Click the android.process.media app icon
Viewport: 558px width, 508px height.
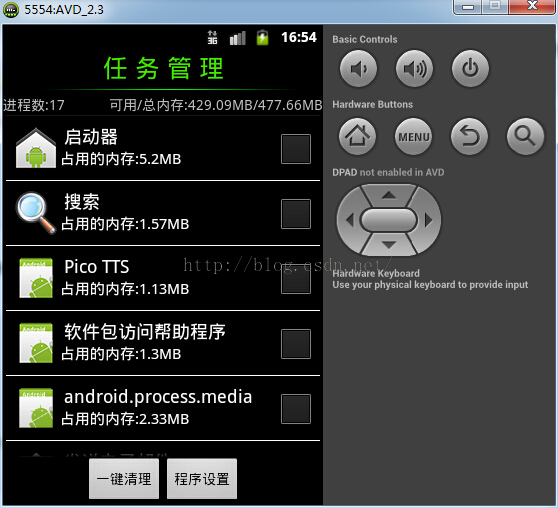click(x=36, y=408)
